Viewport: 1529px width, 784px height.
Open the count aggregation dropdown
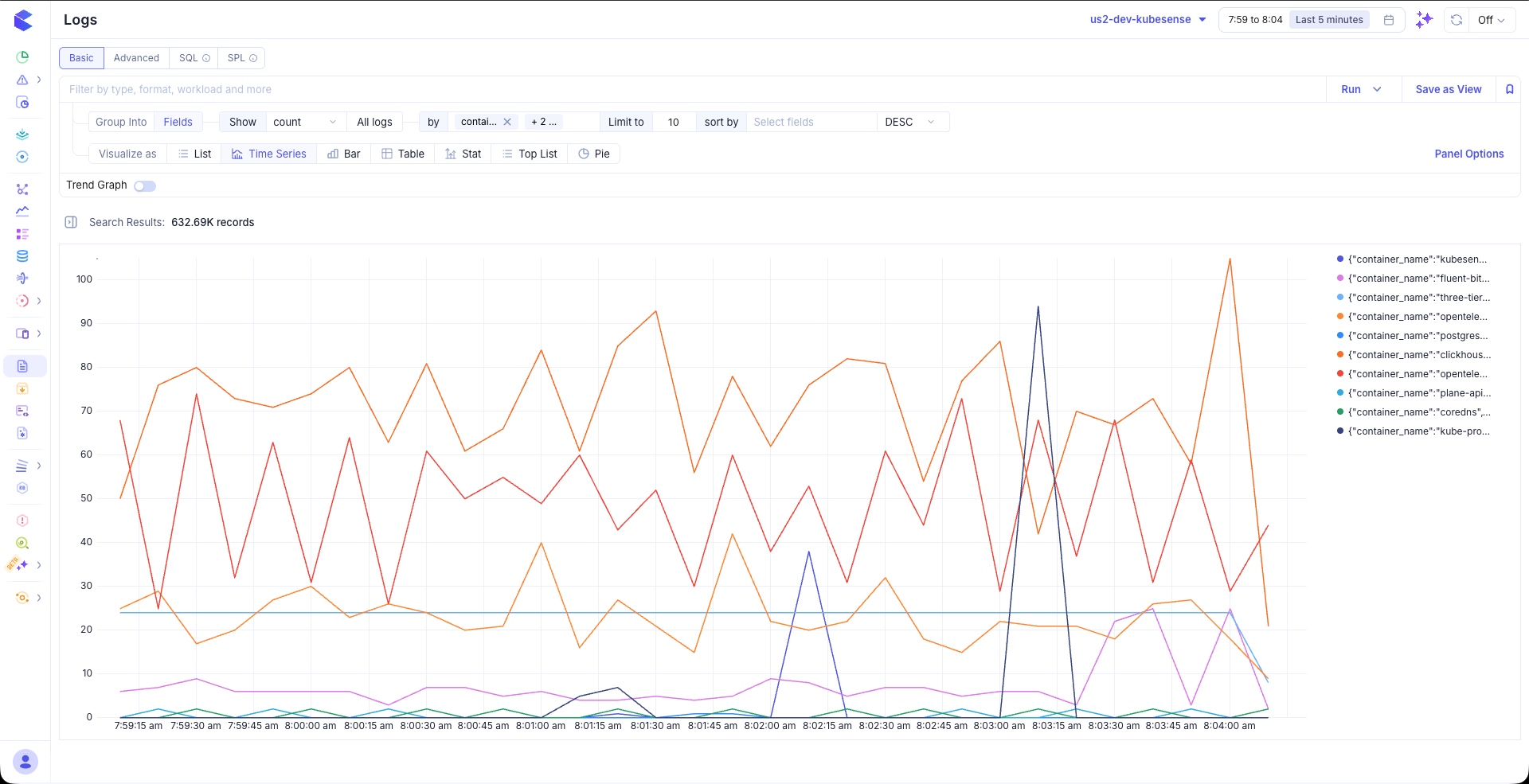point(305,122)
